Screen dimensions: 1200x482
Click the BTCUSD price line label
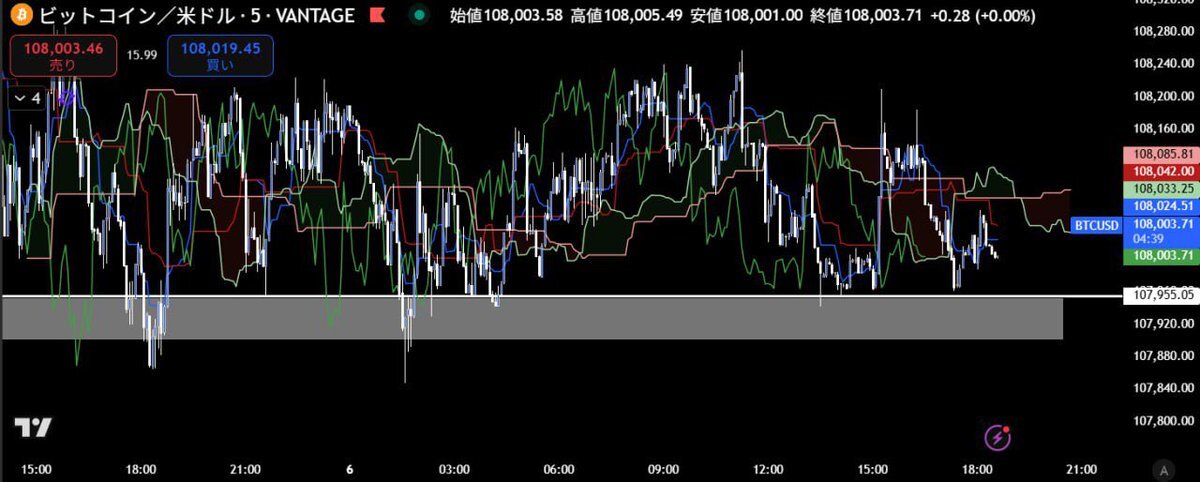coord(1096,225)
